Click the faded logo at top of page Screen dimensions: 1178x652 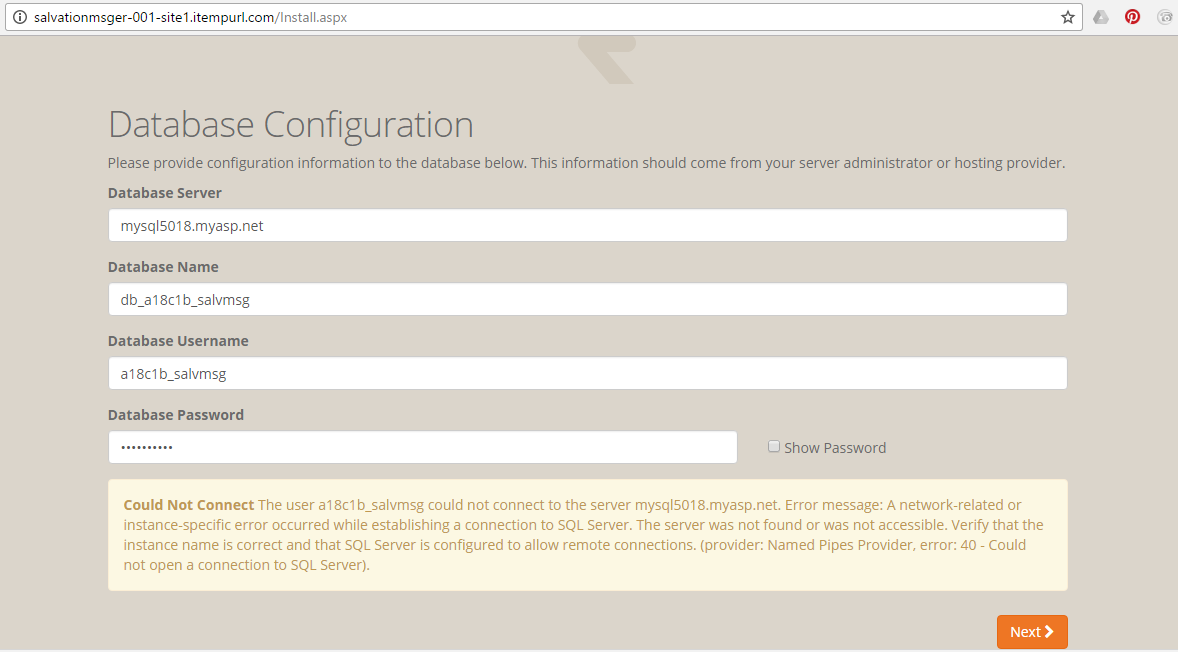[x=606, y=60]
